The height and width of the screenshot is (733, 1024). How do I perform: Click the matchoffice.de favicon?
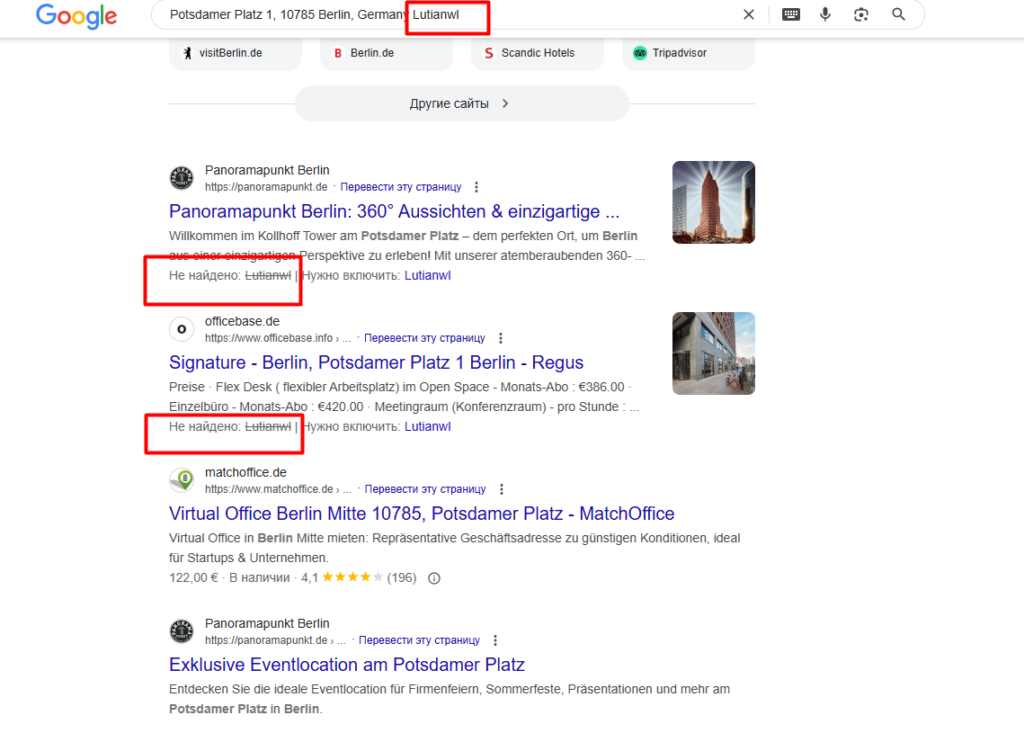[182, 480]
